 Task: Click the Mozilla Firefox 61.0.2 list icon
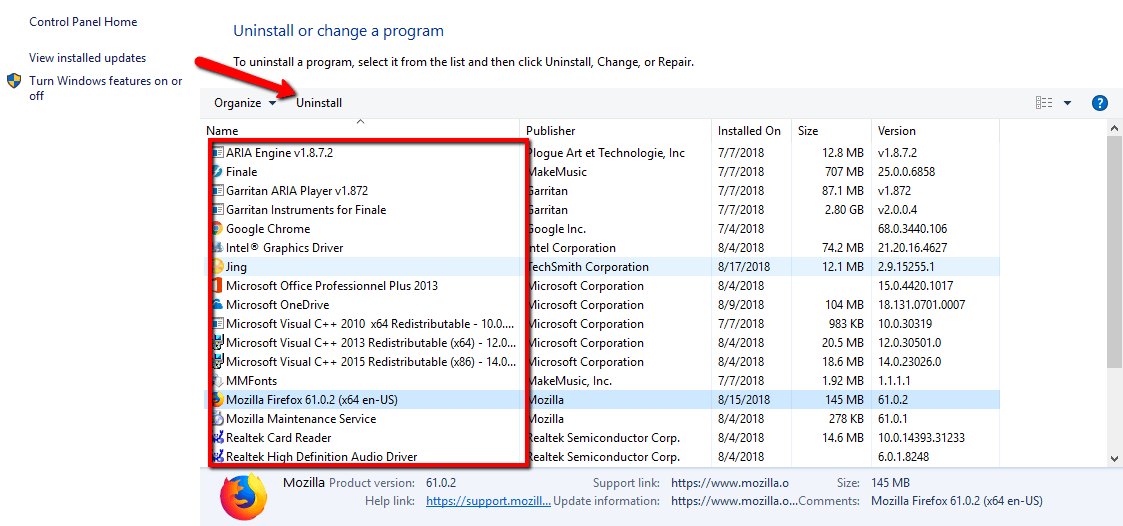[218, 400]
